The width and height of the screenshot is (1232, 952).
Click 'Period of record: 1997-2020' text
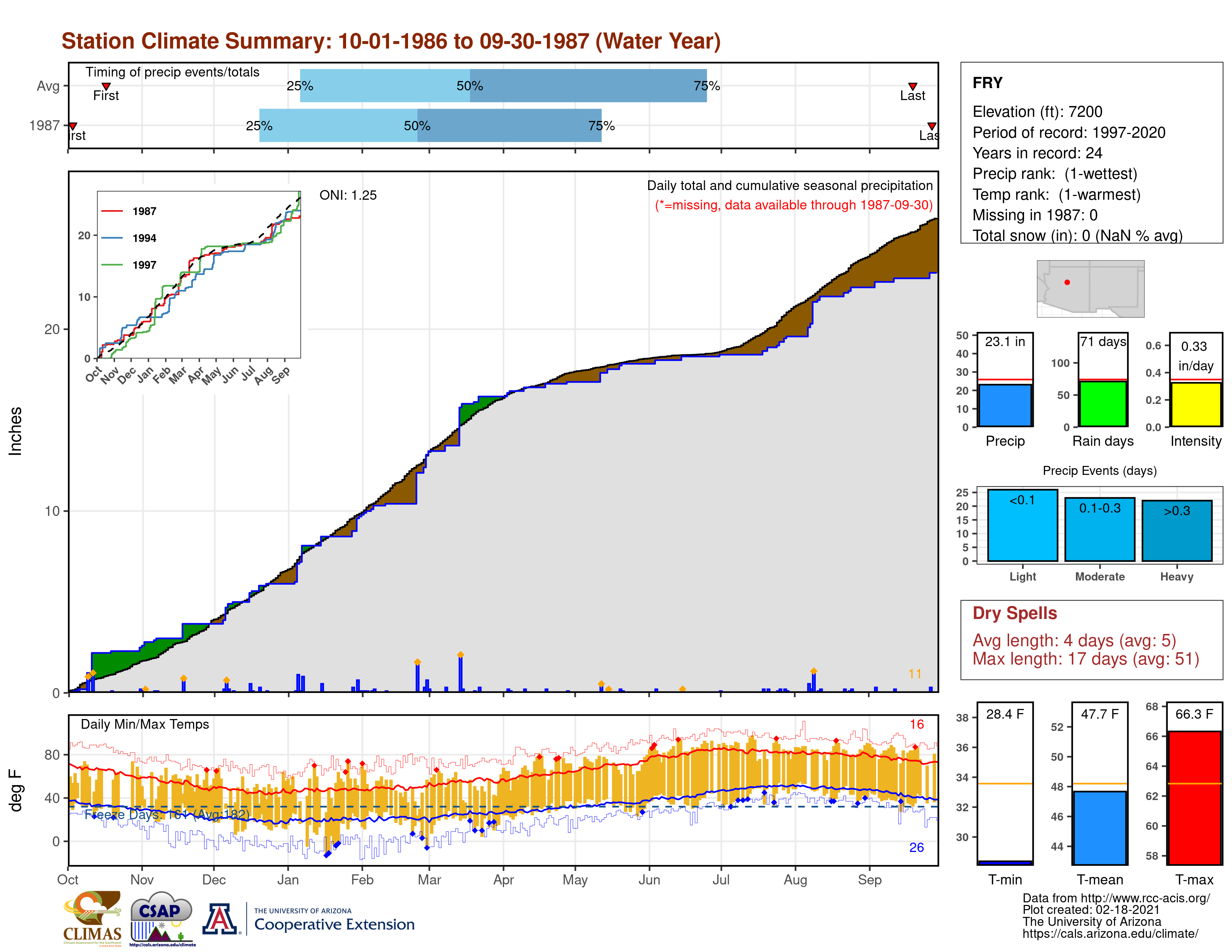pos(1068,133)
